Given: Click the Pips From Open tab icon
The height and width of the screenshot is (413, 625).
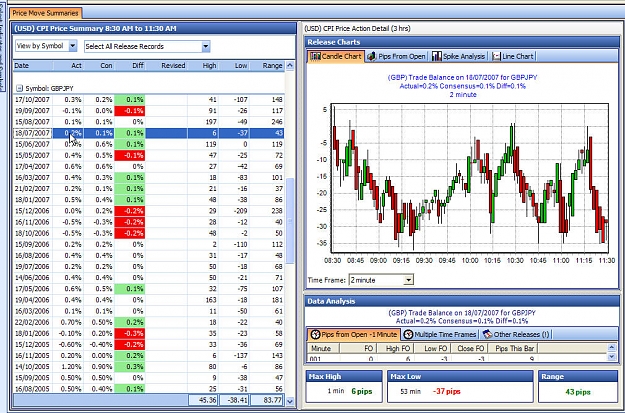Looking at the screenshot, I should (371, 56).
